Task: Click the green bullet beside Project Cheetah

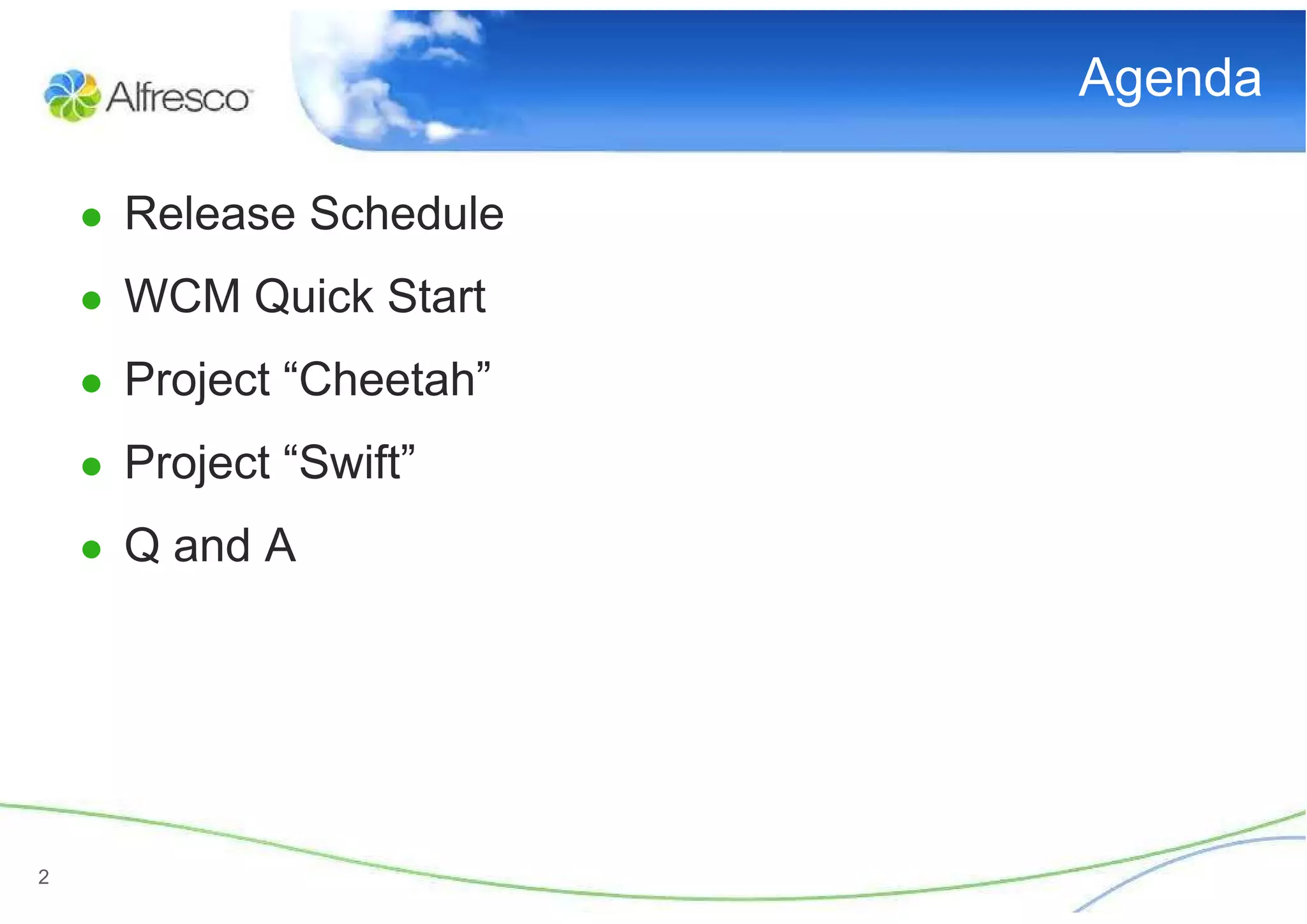Action: (x=92, y=384)
